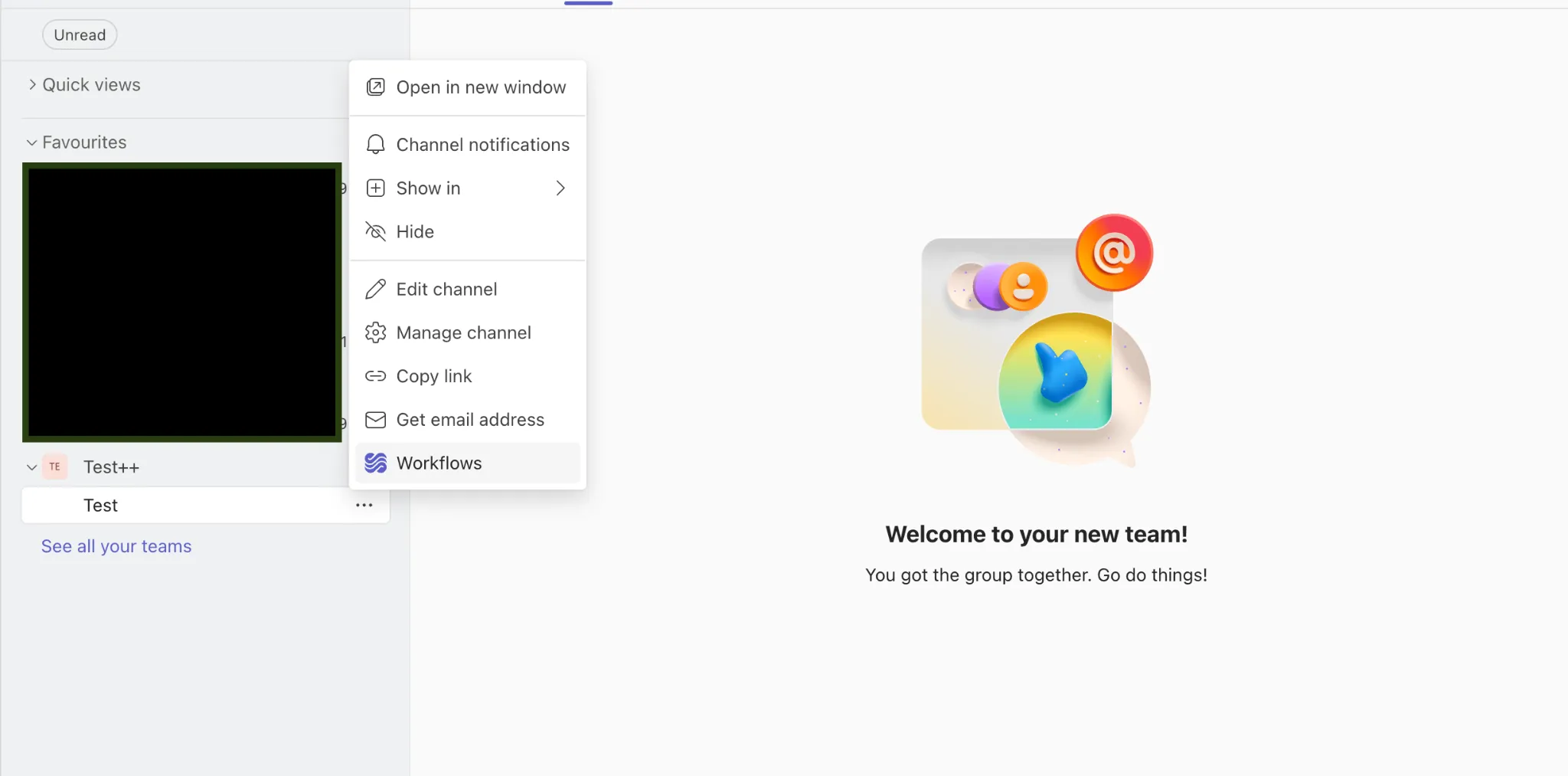The width and height of the screenshot is (1568, 776).
Task: Click the Show in plus-square icon
Action: (375, 188)
